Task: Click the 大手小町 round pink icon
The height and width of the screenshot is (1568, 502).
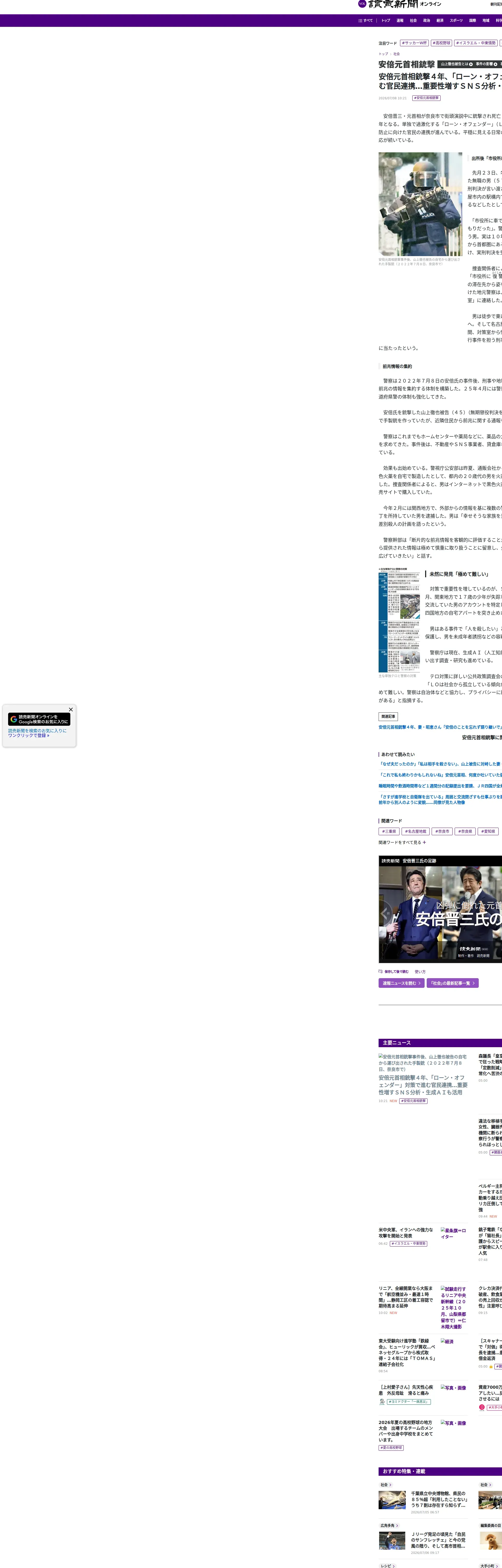Action: coord(482,1407)
